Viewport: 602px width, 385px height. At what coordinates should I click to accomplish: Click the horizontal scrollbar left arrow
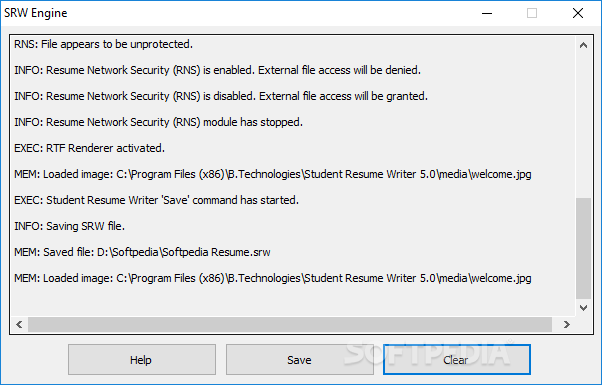pos(19,324)
